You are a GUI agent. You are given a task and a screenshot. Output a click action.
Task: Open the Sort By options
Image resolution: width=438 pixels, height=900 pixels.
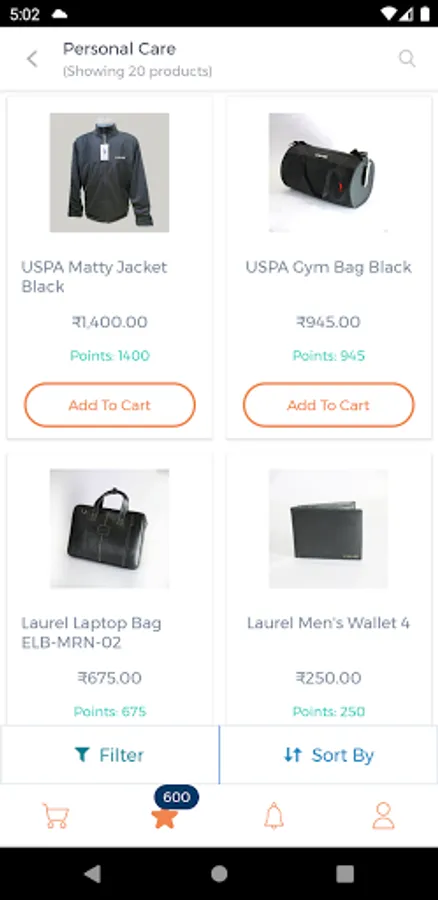coord(329,755)
